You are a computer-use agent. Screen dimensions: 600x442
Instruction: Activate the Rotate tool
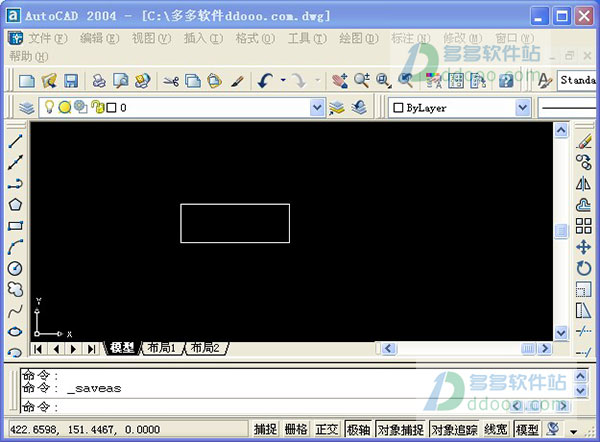click(x=584, y=268)
